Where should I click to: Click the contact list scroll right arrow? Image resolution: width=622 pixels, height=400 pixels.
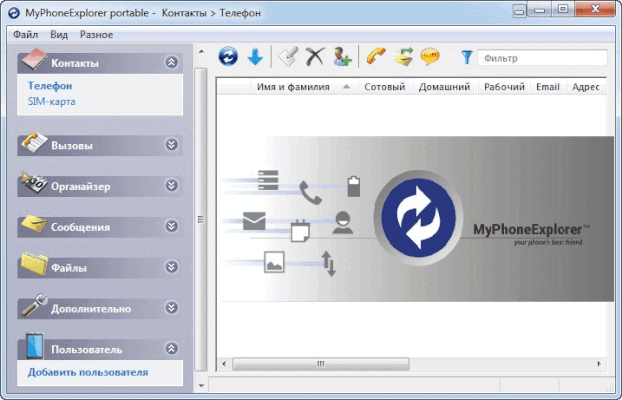click(x=599, y=363)
